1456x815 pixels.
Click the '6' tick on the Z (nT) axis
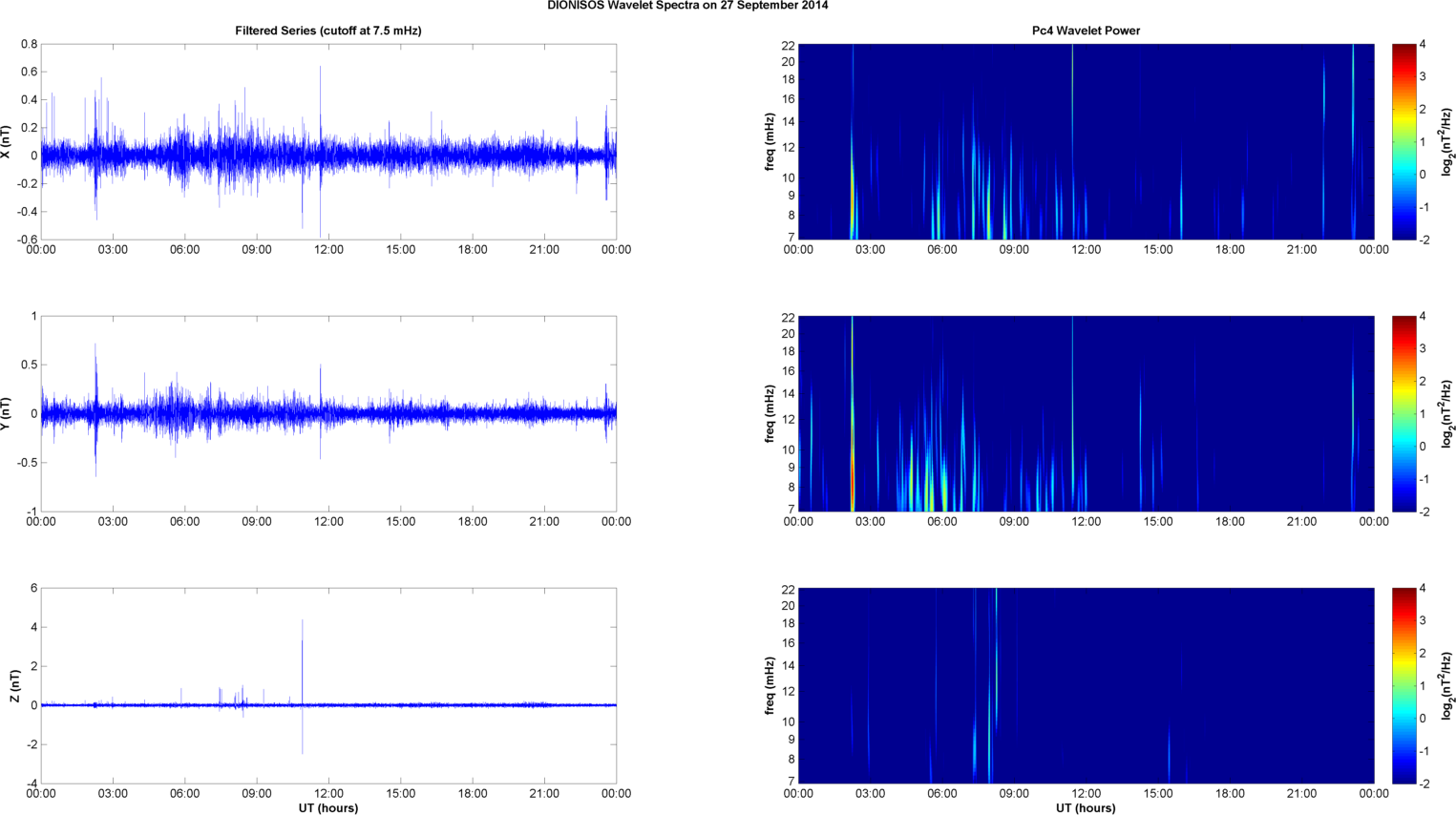pyautogui.click(x=33, y=588)
